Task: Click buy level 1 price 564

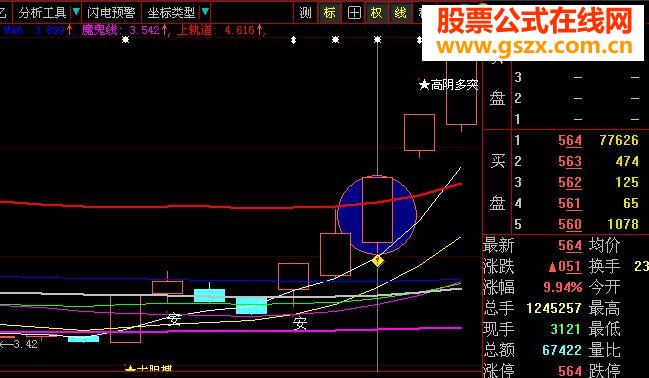Action: [570, 140]
